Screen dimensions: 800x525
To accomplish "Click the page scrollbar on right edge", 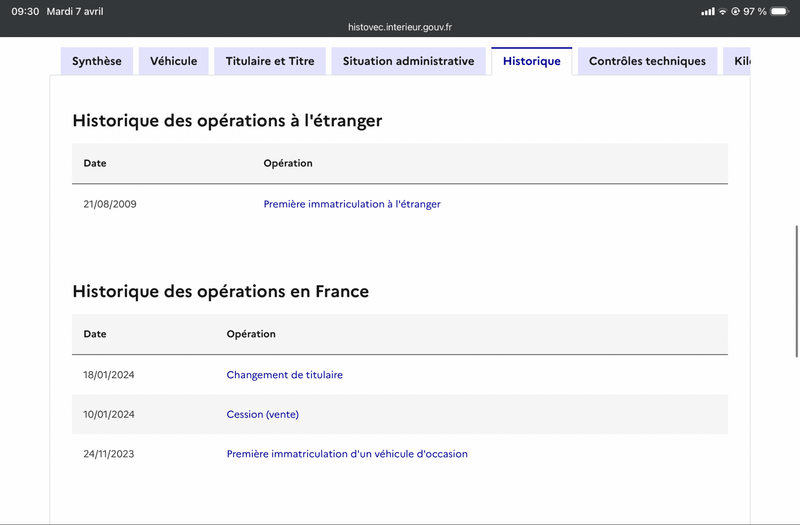I will click(796, 291).
